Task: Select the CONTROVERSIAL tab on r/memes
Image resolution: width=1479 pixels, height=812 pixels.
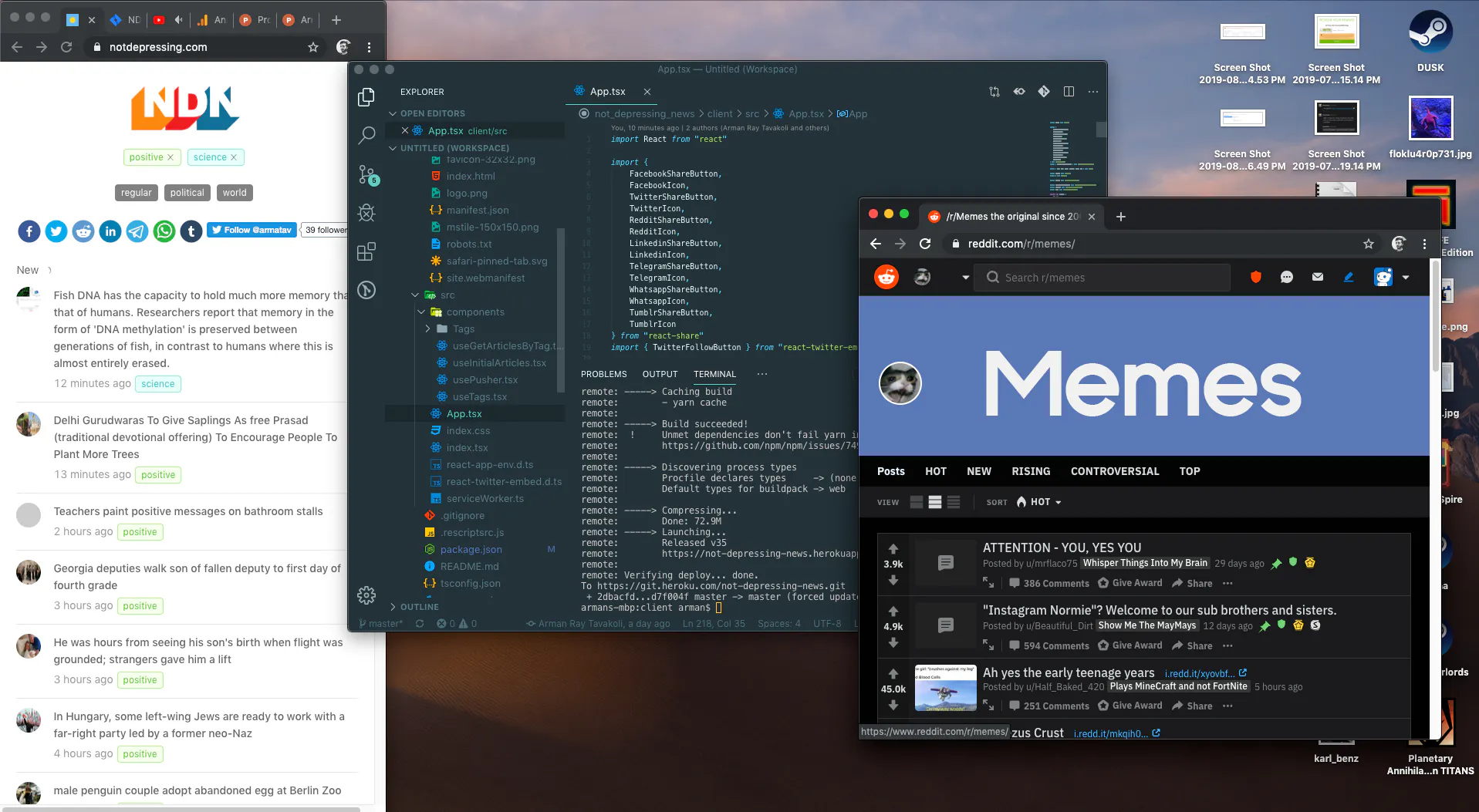Action: pos(1115,471)
